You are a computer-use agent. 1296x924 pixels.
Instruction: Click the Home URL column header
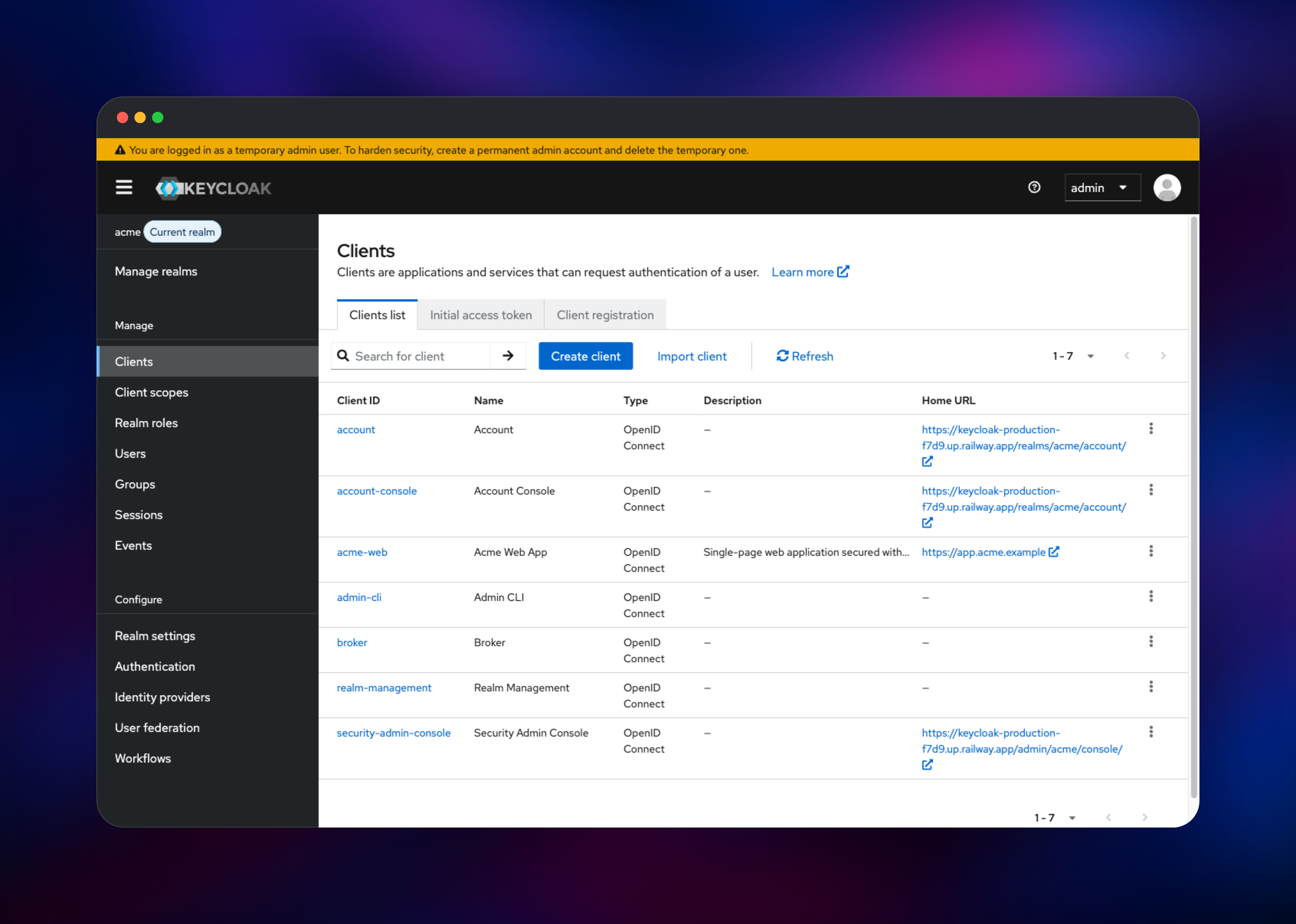[948, 400]
